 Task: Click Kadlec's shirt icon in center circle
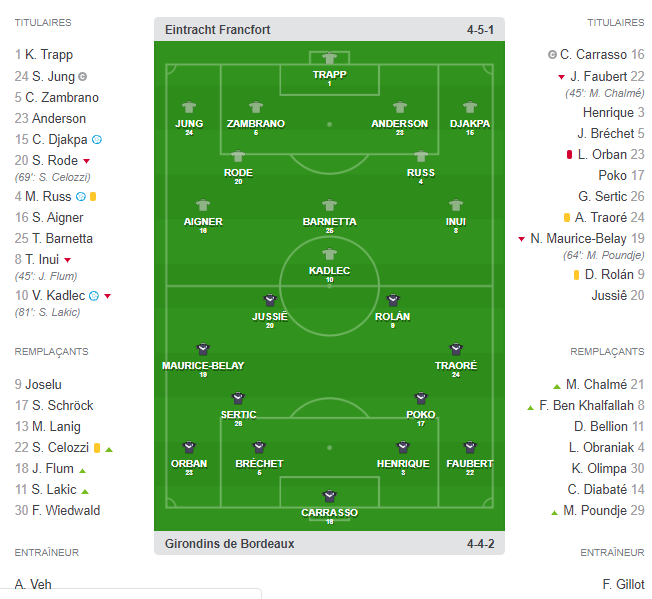click(329, 255)
